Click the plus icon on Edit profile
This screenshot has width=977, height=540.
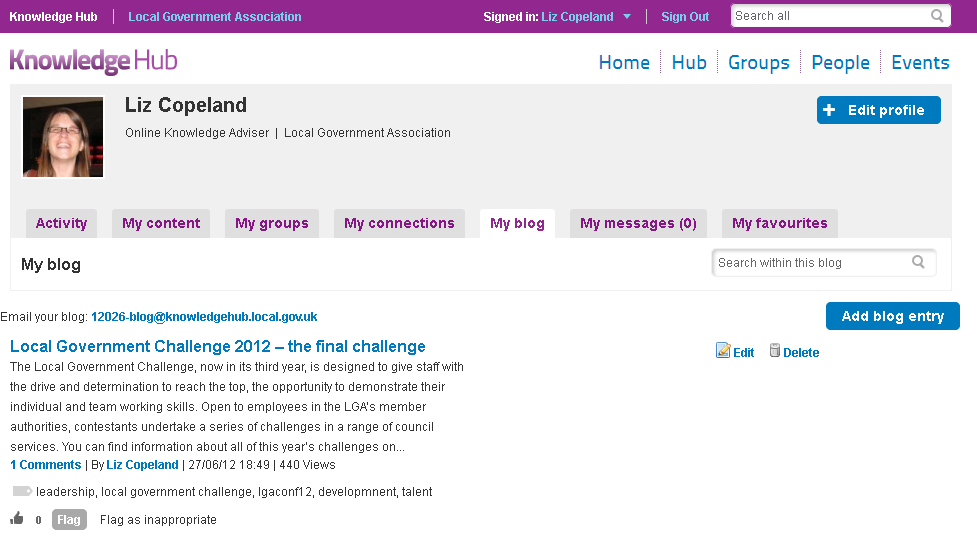pos(829,110)
